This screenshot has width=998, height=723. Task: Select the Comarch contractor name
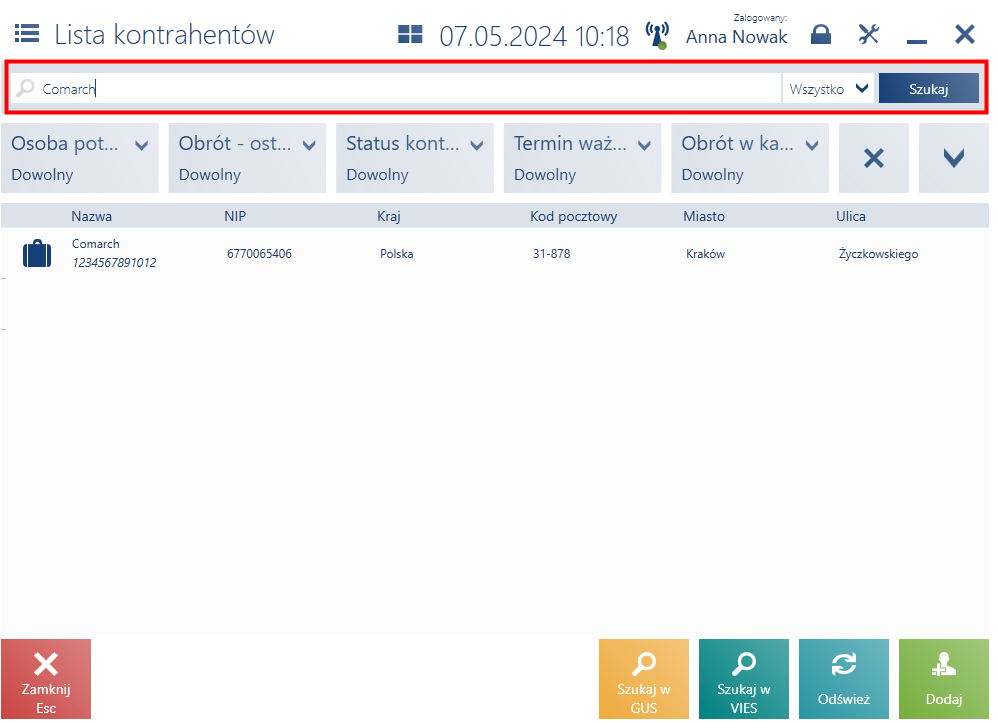point(95,244)
